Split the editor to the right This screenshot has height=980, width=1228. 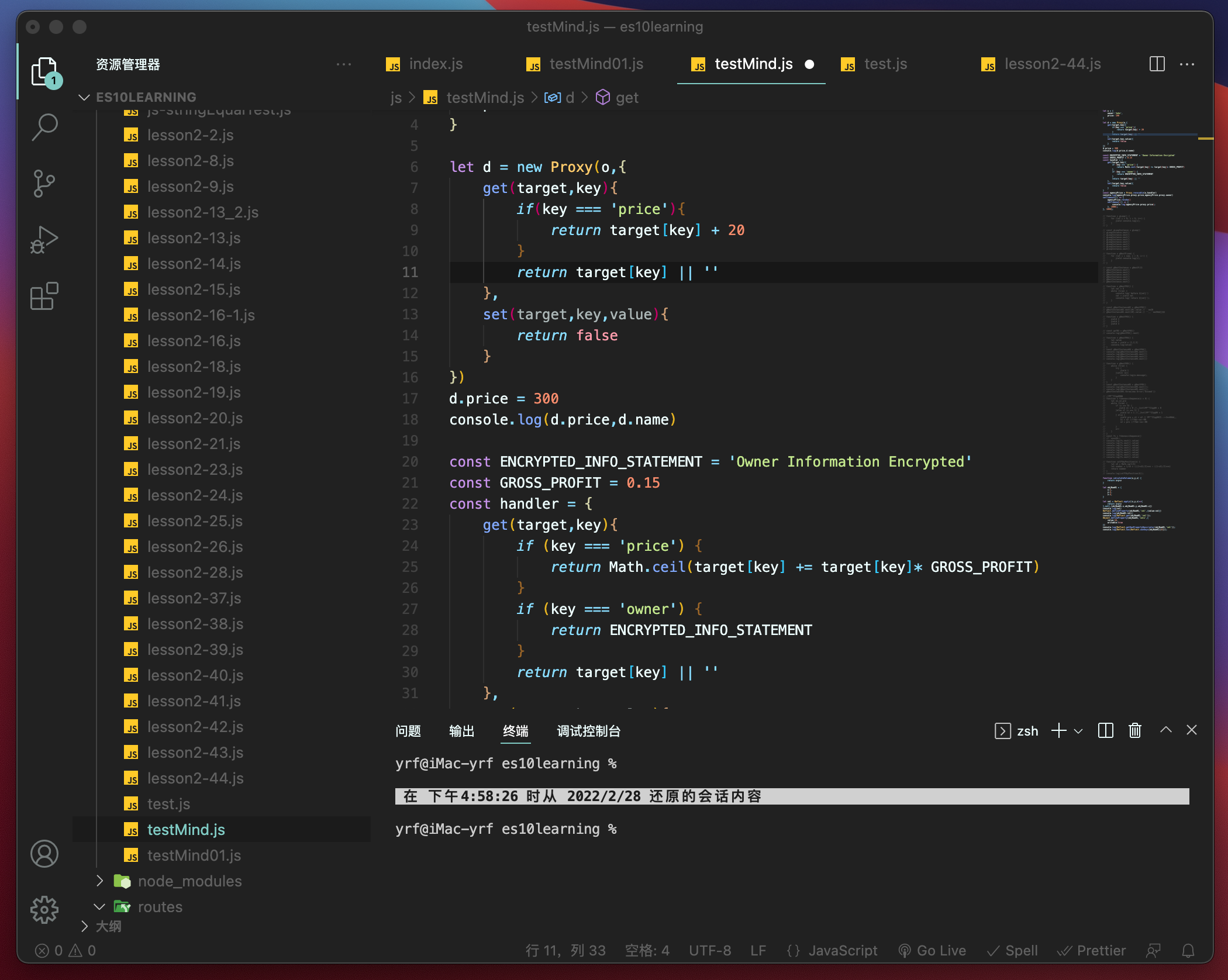(x=1157, y=64)
